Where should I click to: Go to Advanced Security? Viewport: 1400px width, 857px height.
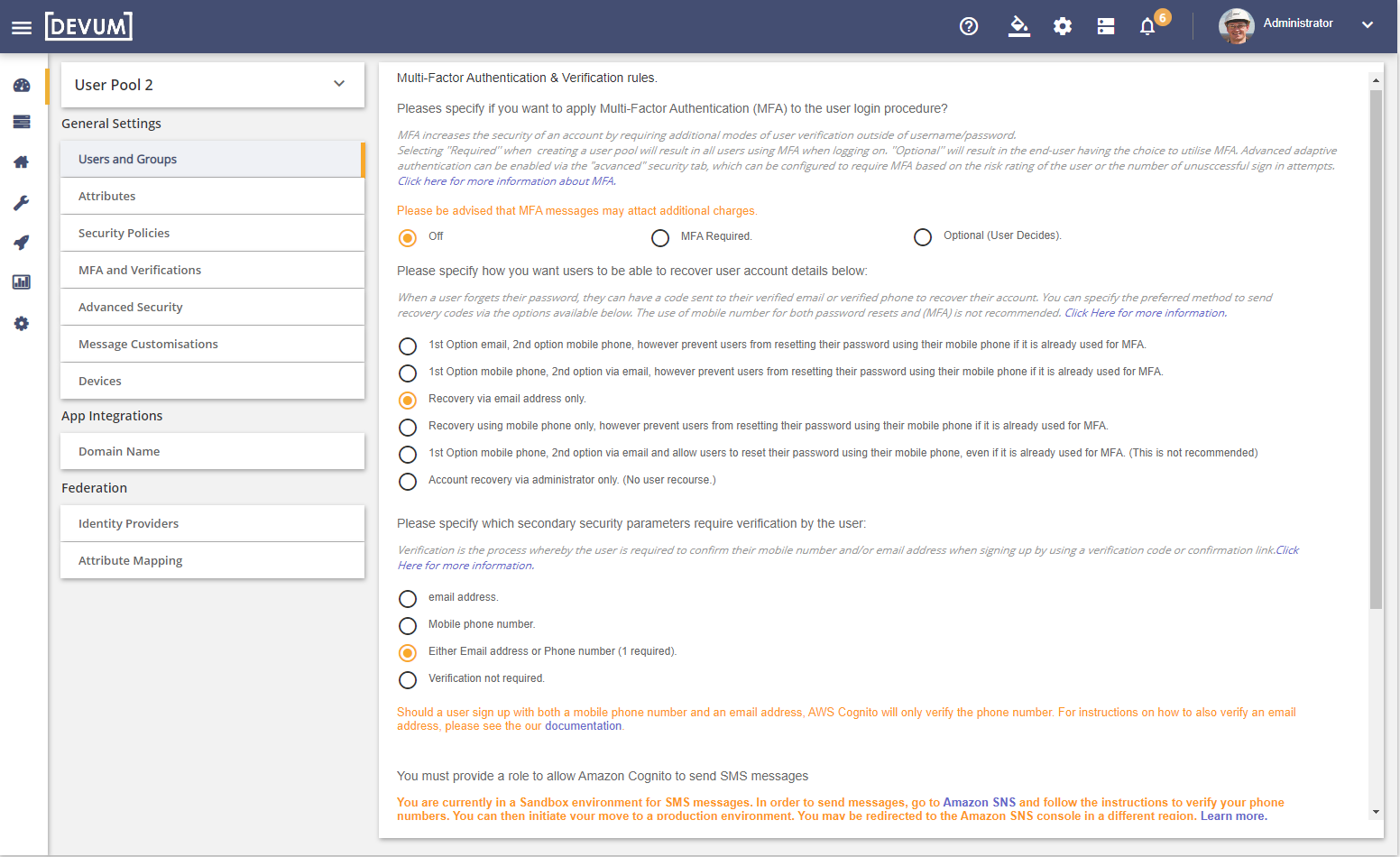(x=213, y=307)
